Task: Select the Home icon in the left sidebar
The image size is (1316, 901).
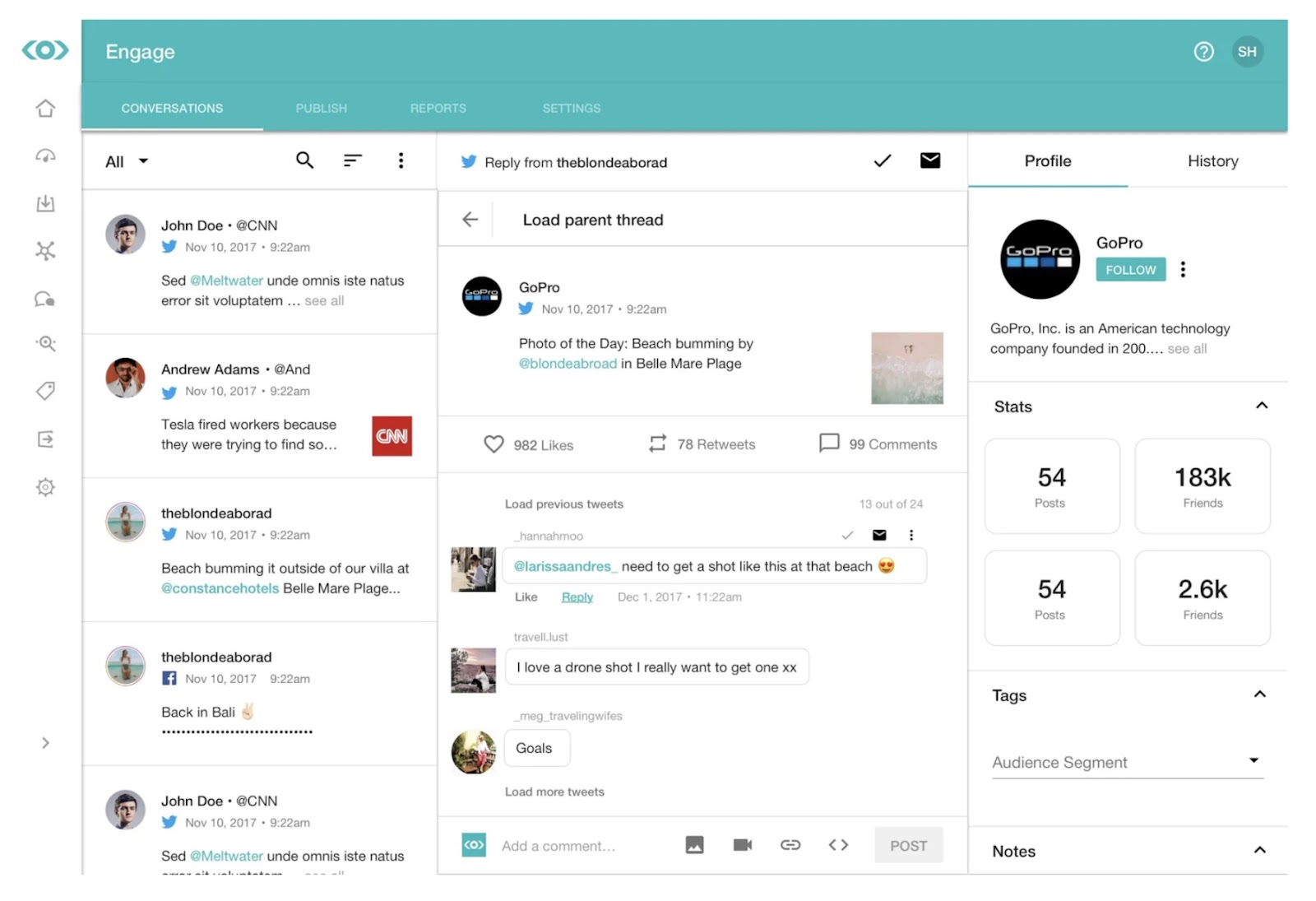Action: tap(45, 108)
